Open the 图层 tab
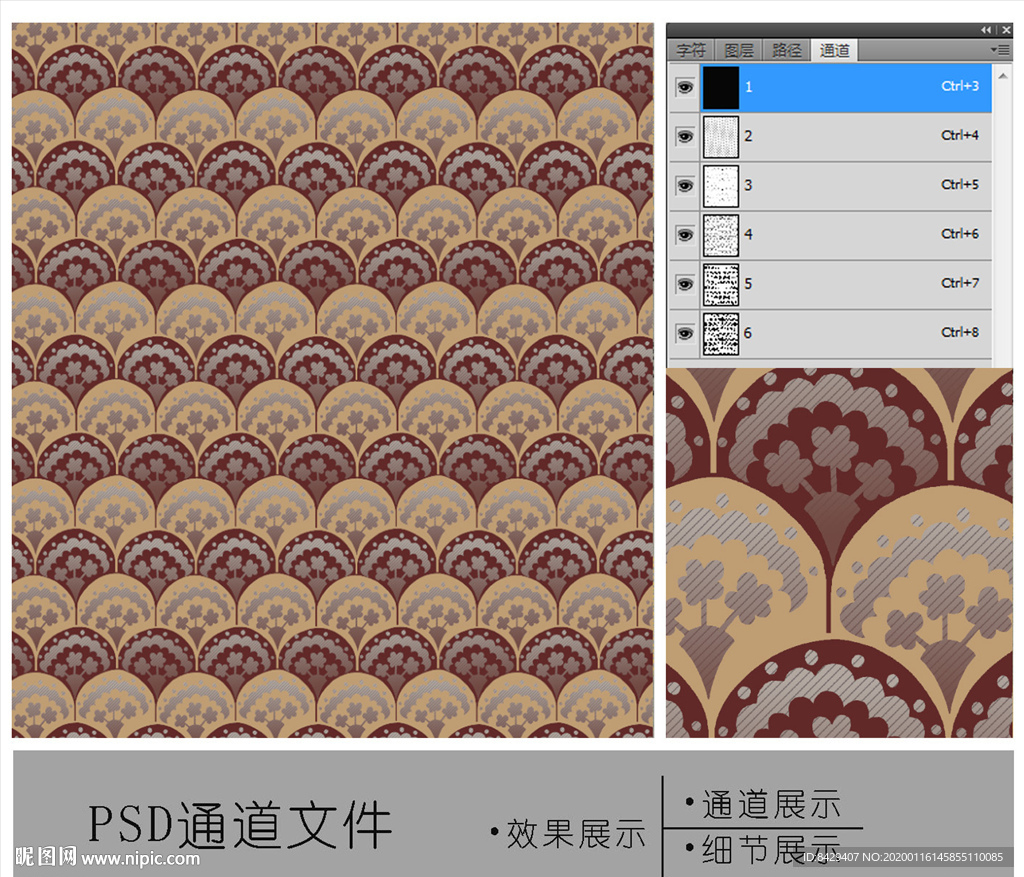 [739, 50]
